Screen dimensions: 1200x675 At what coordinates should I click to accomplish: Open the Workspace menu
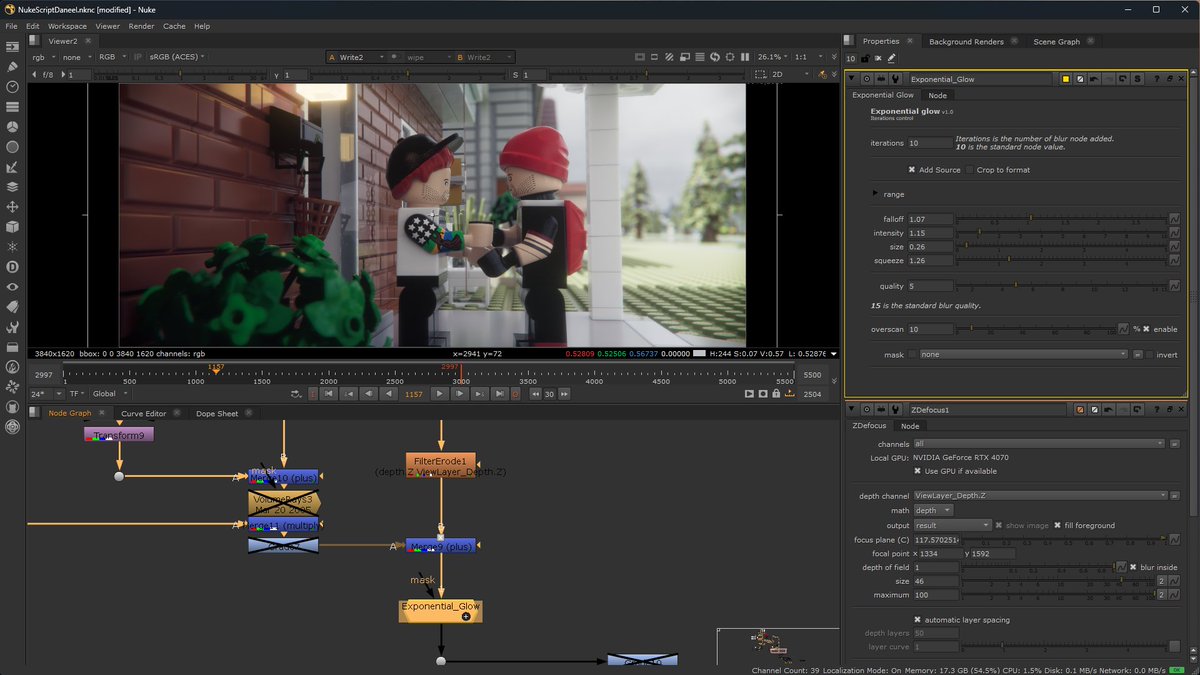tap(67, 26)
